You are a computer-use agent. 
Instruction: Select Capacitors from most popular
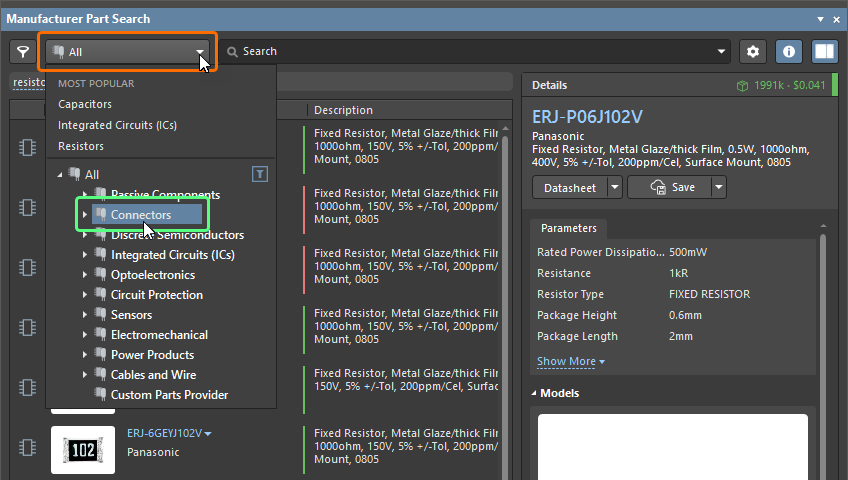85,104
